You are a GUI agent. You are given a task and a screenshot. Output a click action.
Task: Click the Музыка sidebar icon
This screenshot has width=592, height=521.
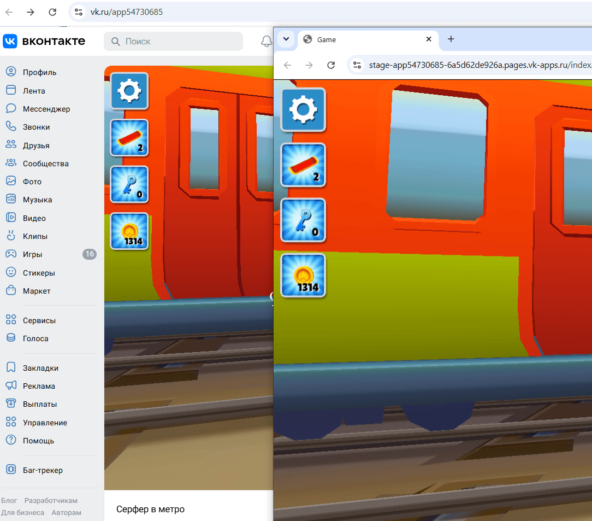tap(11, 199)
